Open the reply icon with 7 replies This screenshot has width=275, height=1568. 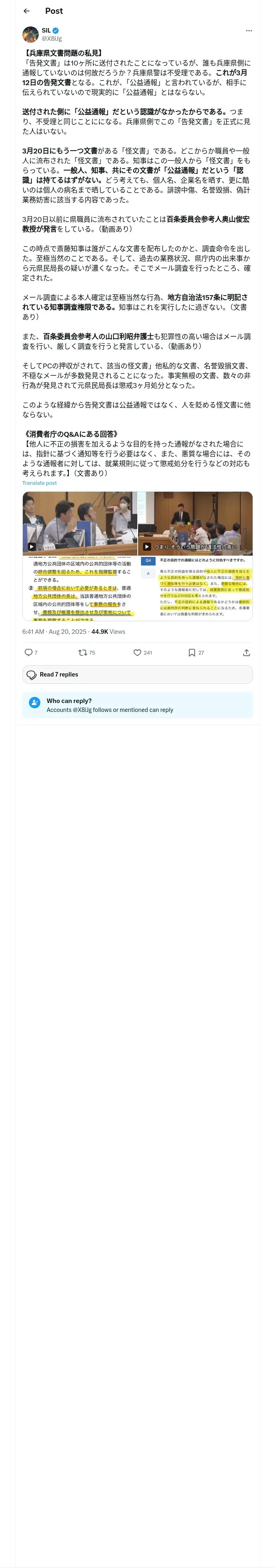coord(29,652)
